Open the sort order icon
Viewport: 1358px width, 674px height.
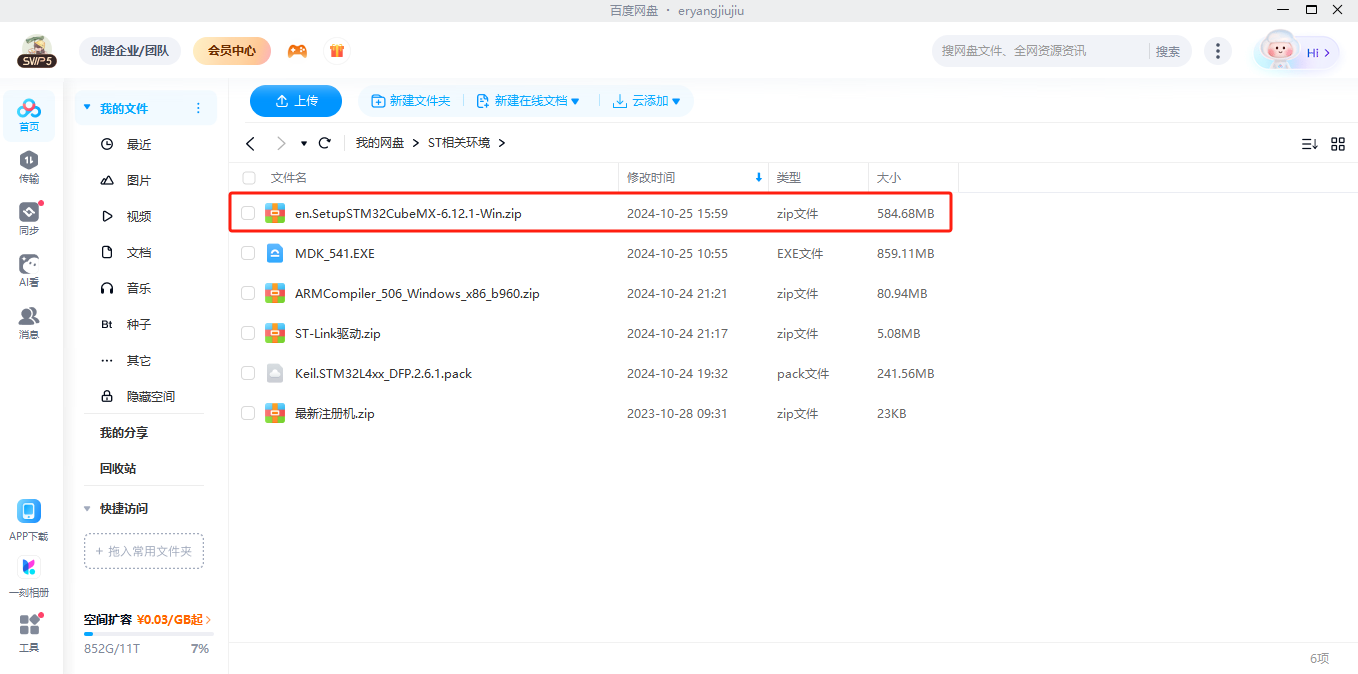tap(1310, 144)
